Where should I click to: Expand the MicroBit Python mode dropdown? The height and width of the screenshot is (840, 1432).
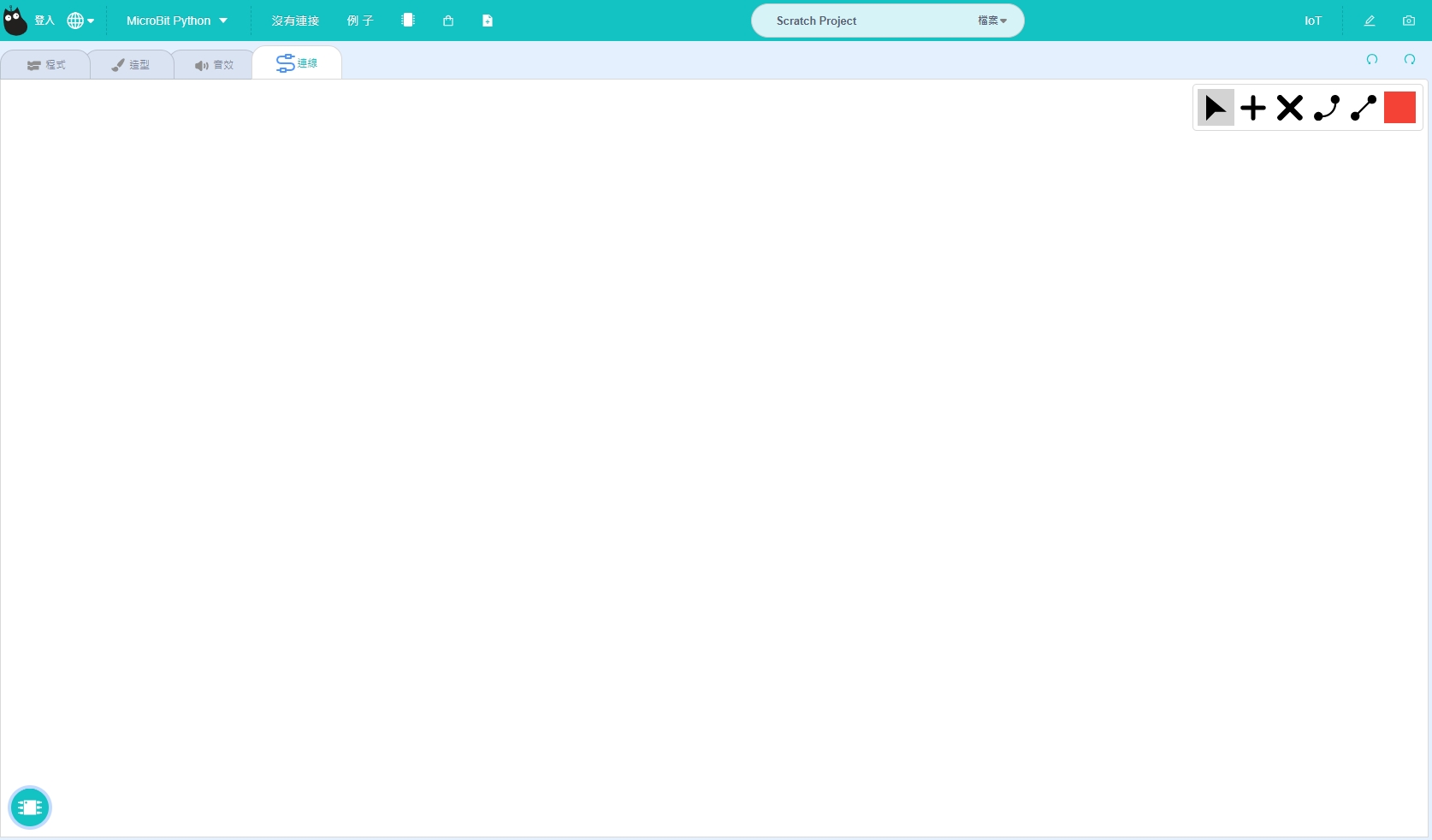[177, 21]
